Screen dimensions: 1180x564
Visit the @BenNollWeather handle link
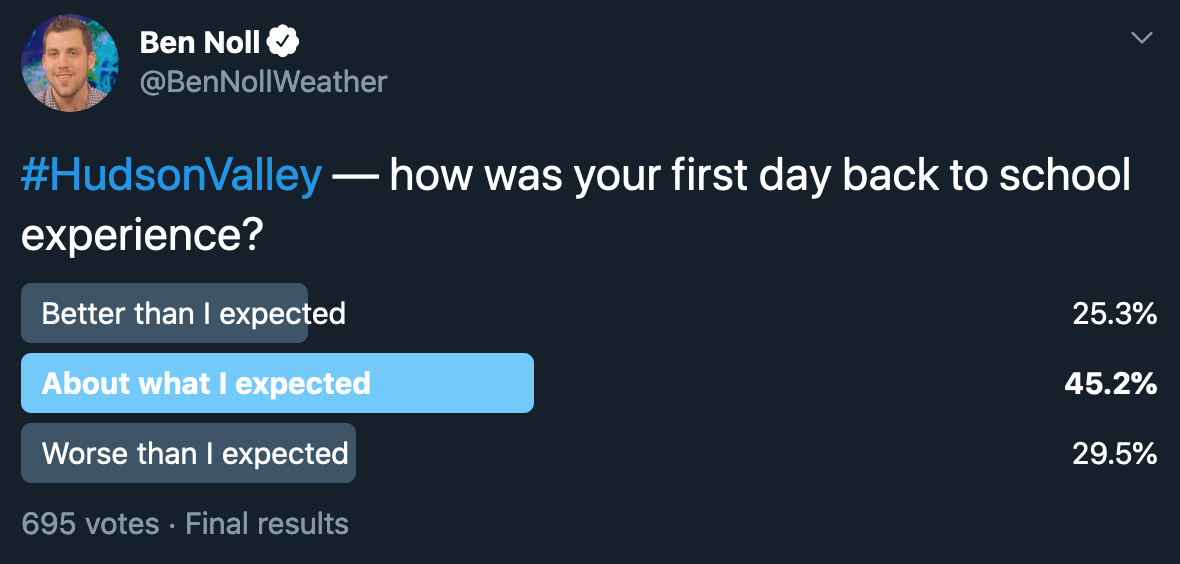263,81
